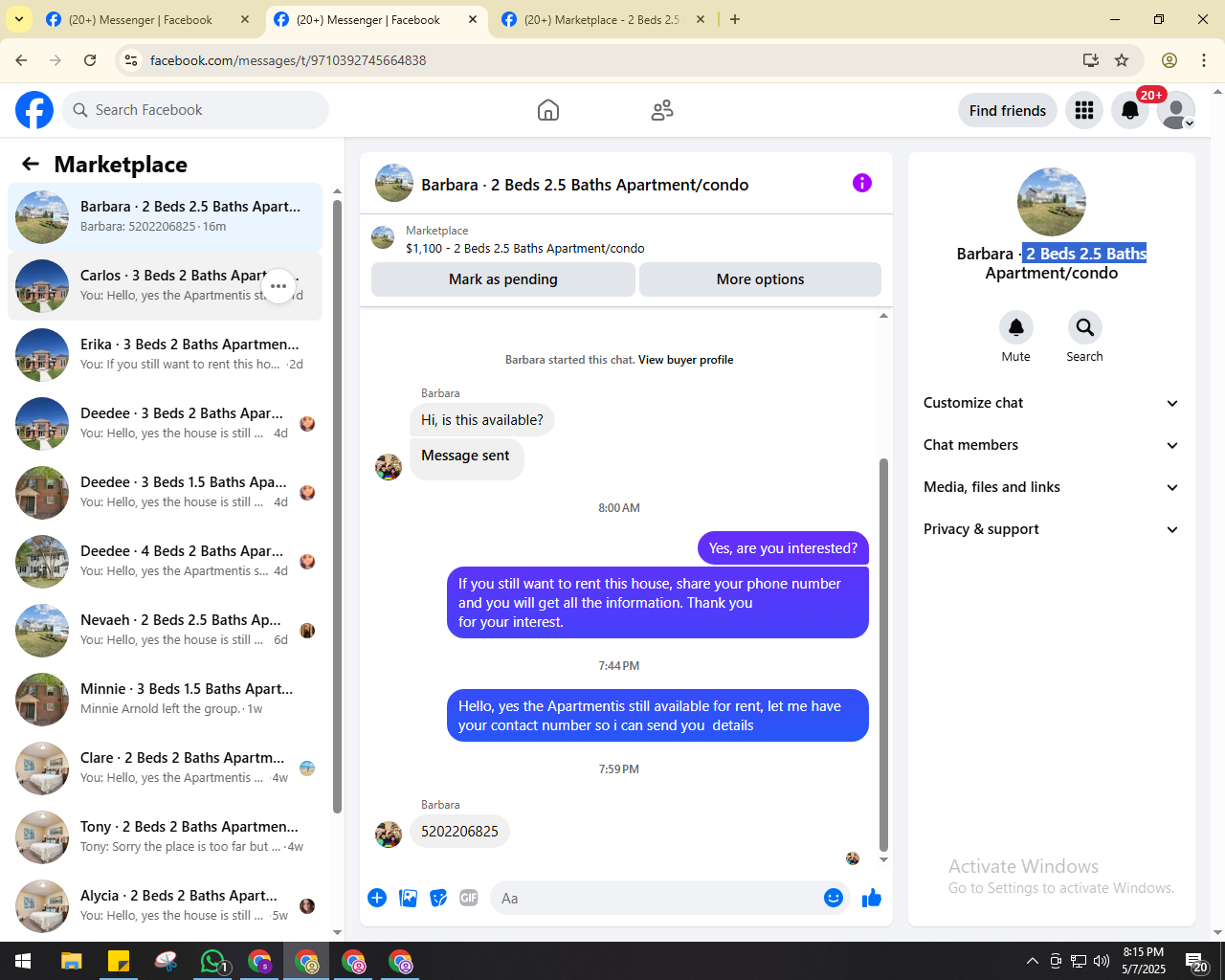Click Find friends button

pyautogui.click(x=1008, y=110)
